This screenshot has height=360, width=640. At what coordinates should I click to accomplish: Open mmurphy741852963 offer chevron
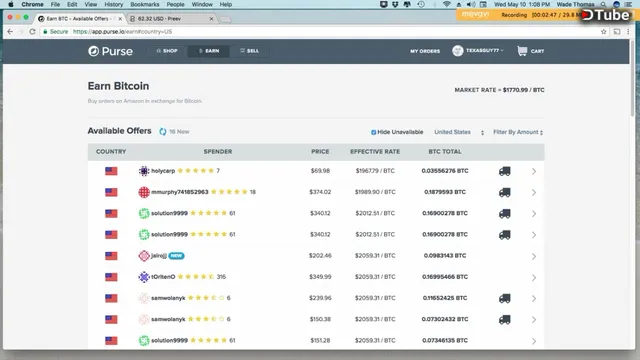(x=534, y=193)
